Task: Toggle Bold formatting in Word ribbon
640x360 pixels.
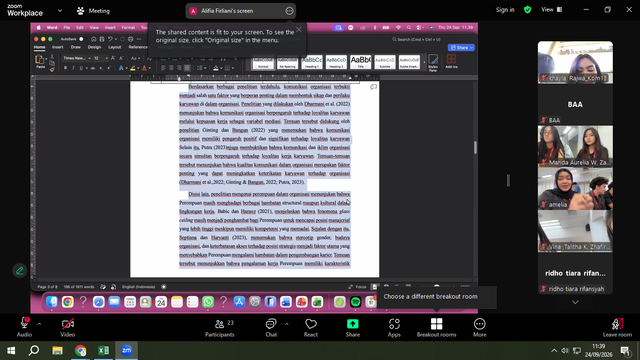Action: pos(65,68)
